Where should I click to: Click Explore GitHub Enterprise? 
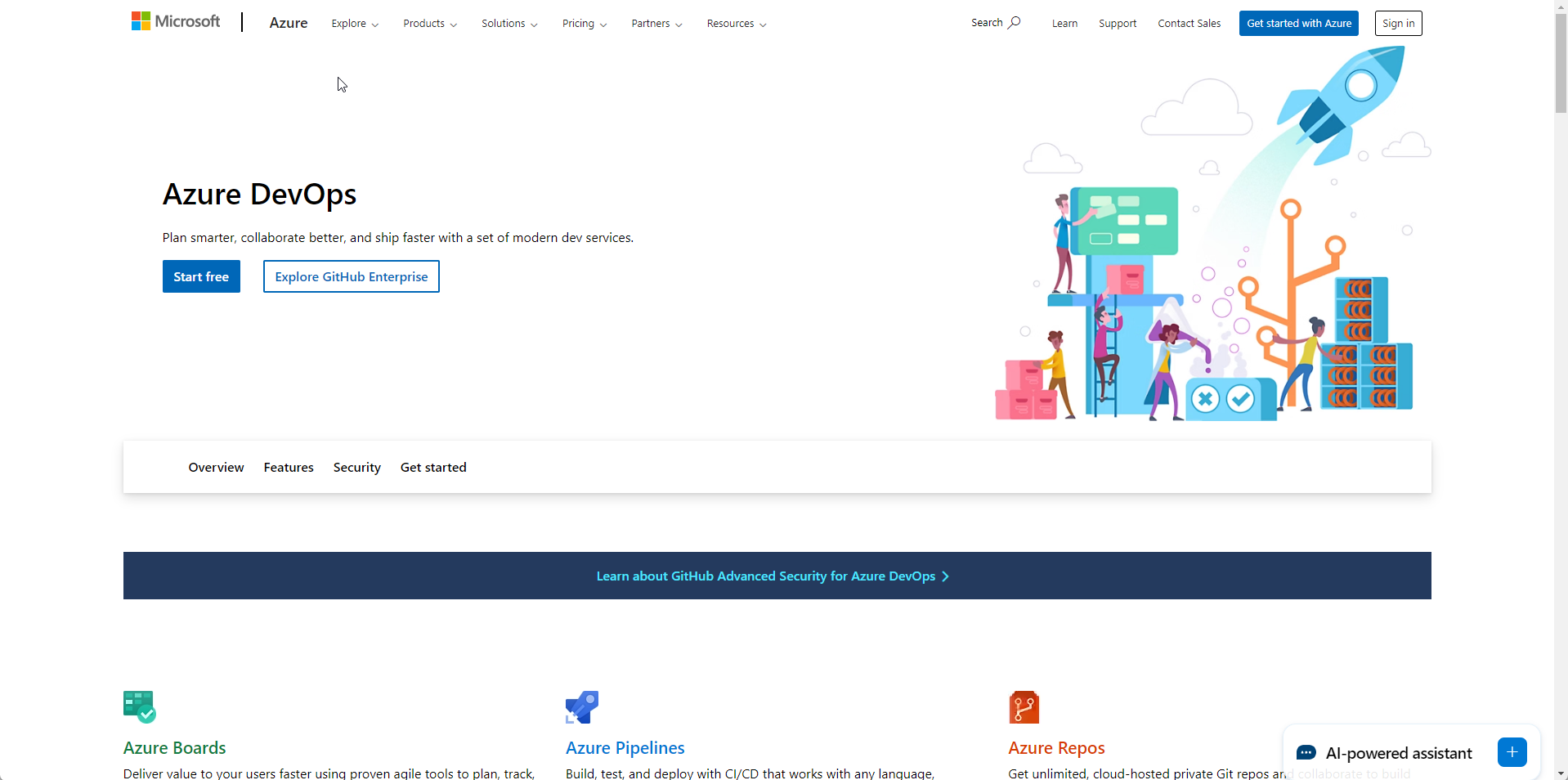pyautogui.click(x=351, y=276)
